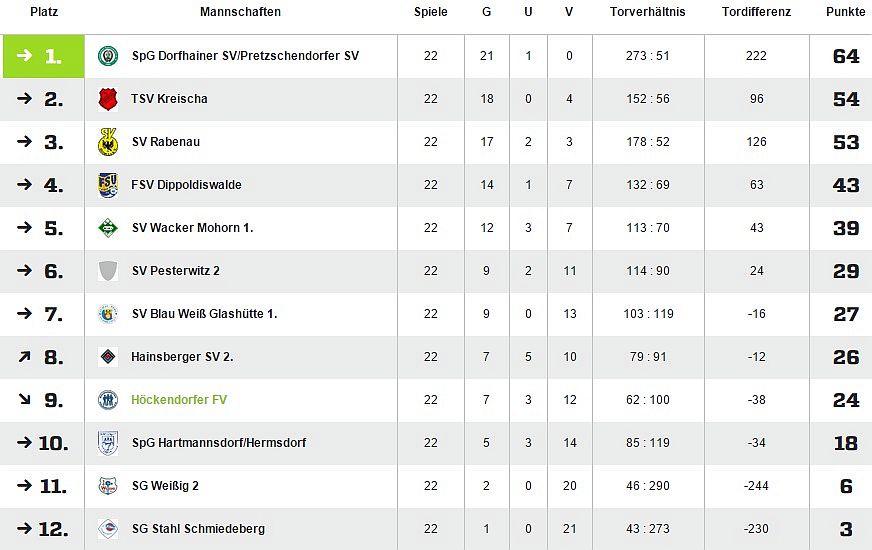The width and height of the screenshot is (872, 550).
Task: Click the Hainsberger SV 2 diamond logo
Action: click(x=108, y=357)
